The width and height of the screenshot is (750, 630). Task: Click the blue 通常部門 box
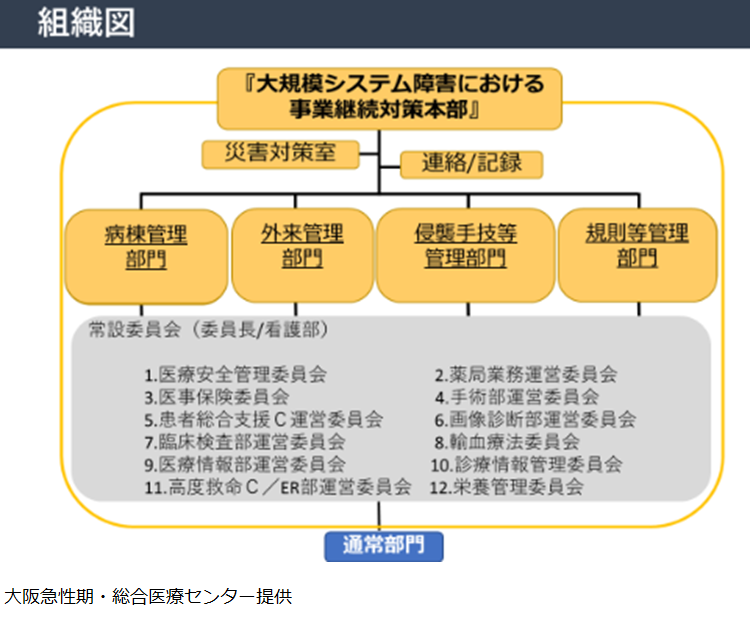pyautogui.click(x=383, y=546)
